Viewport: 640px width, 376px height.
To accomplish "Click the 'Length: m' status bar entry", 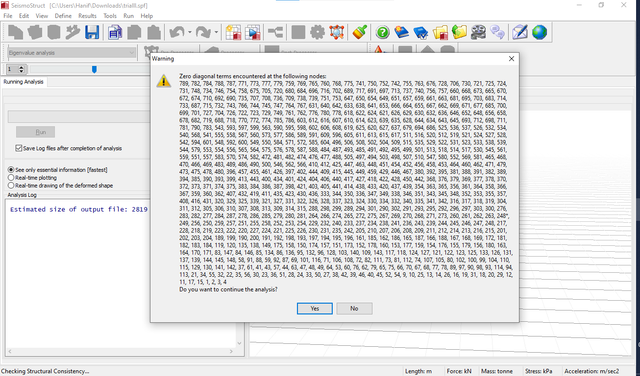I will [x=418, y=371].
